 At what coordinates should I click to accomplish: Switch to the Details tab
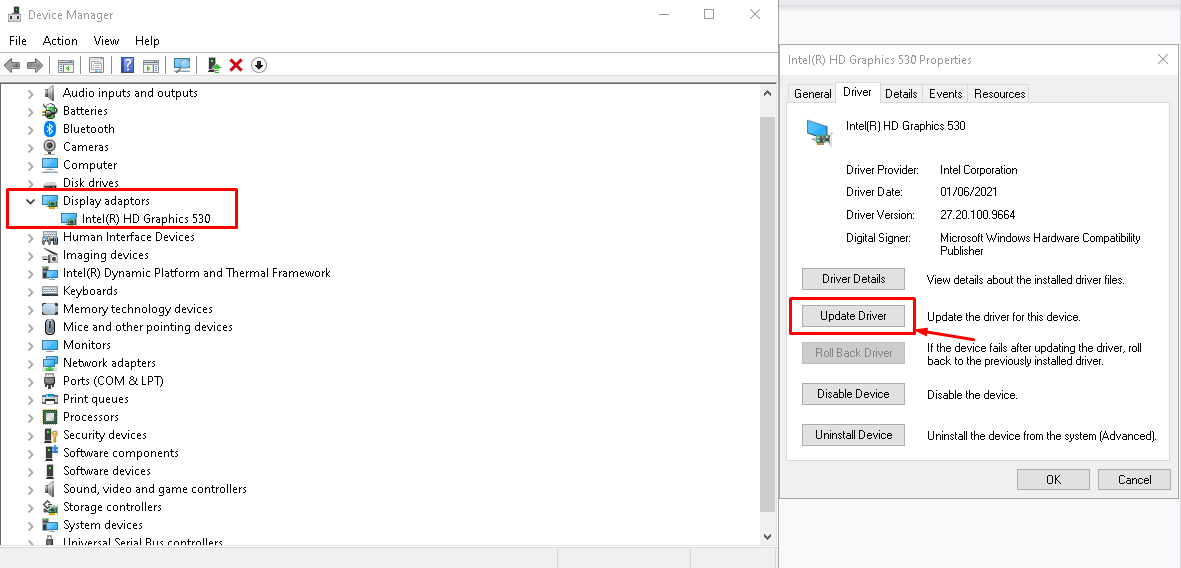[x=901, y=93]
